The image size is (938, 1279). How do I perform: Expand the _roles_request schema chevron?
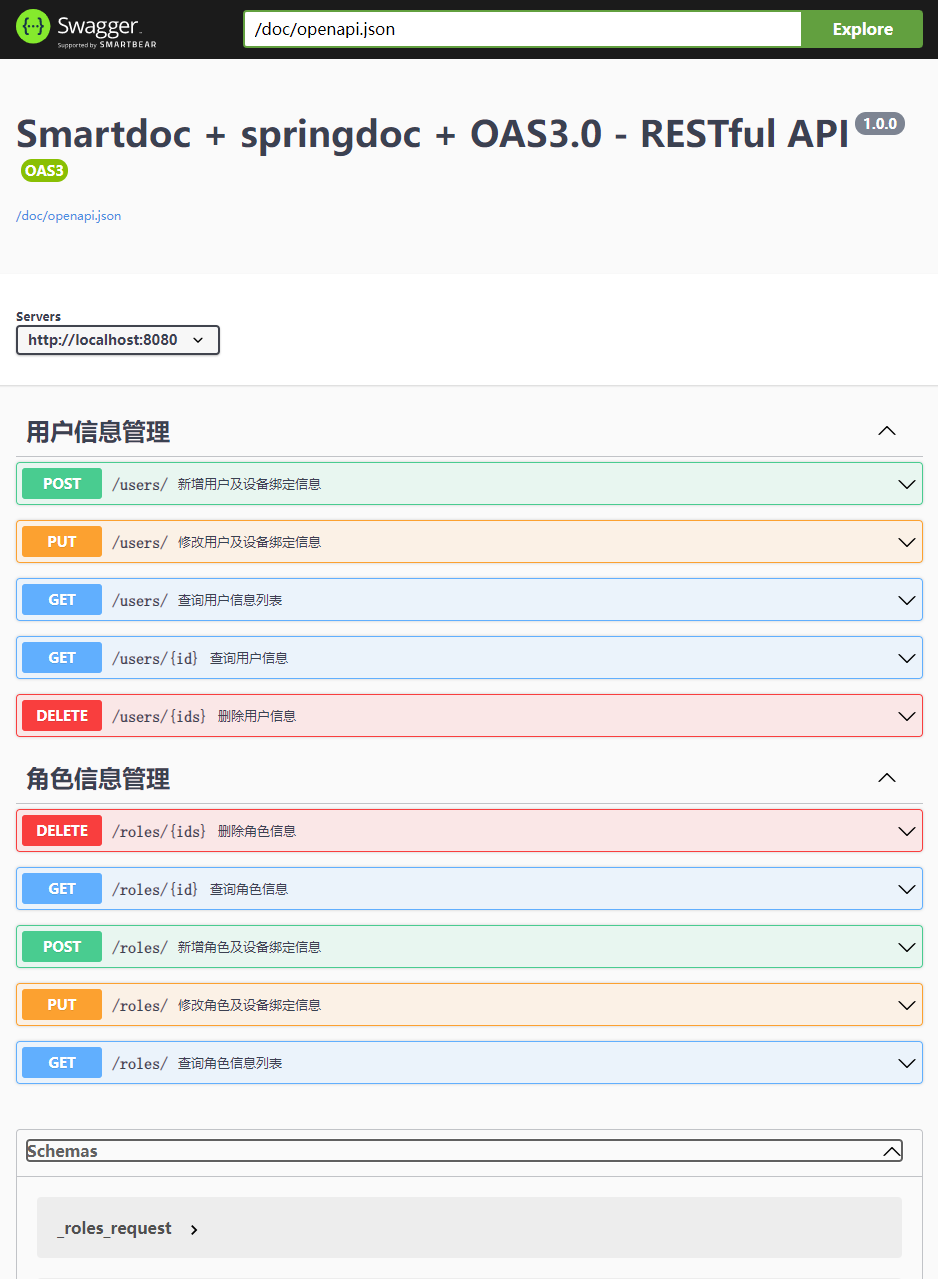coord(194,1229)
